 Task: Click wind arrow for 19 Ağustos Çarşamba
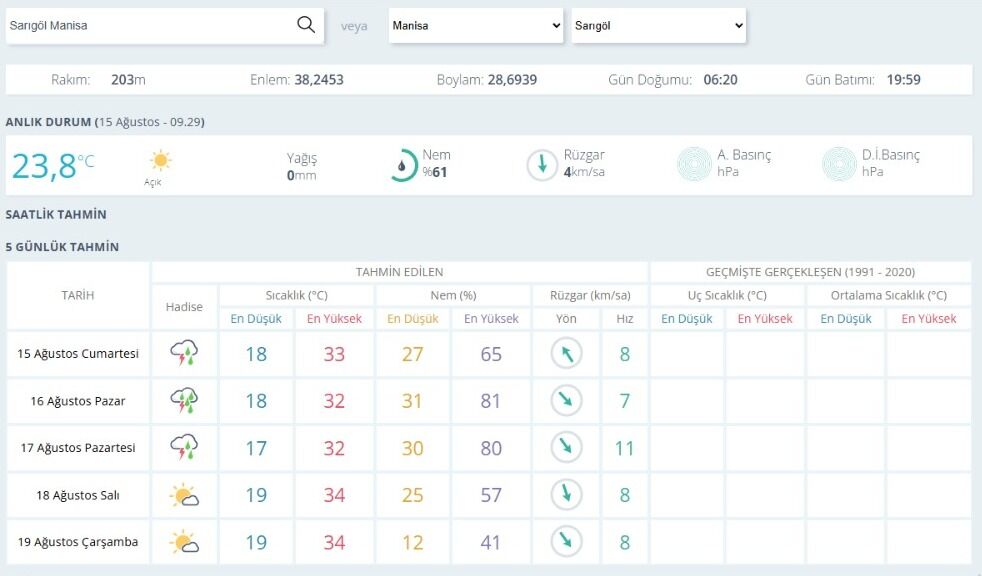pyautogui.click(x=566, y=542)
